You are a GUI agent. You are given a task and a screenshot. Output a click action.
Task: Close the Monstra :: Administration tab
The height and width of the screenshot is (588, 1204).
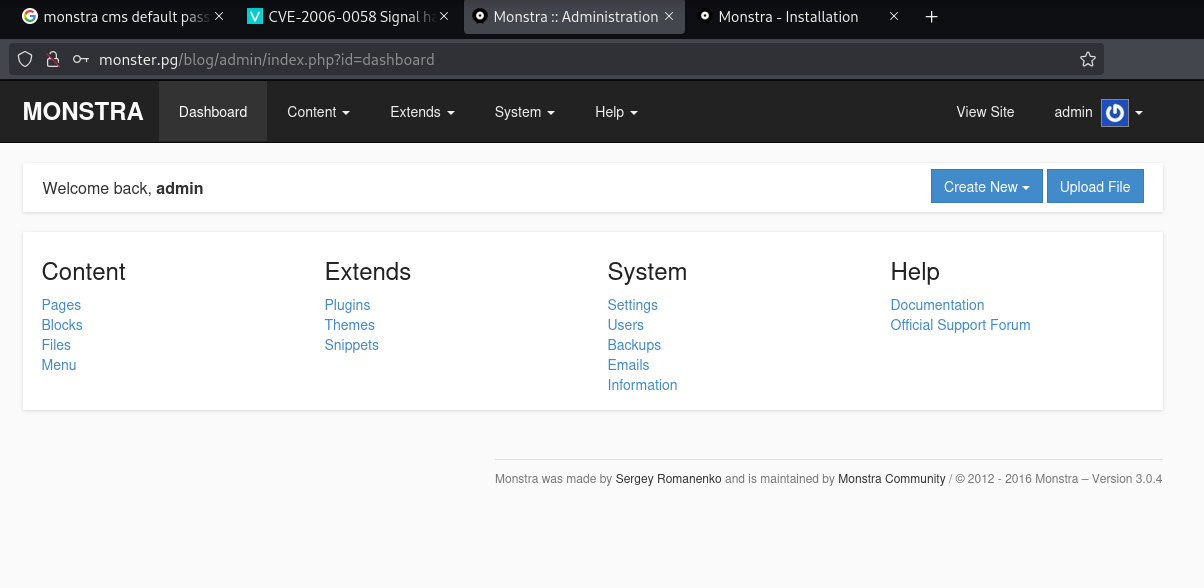tap(669, 17)
